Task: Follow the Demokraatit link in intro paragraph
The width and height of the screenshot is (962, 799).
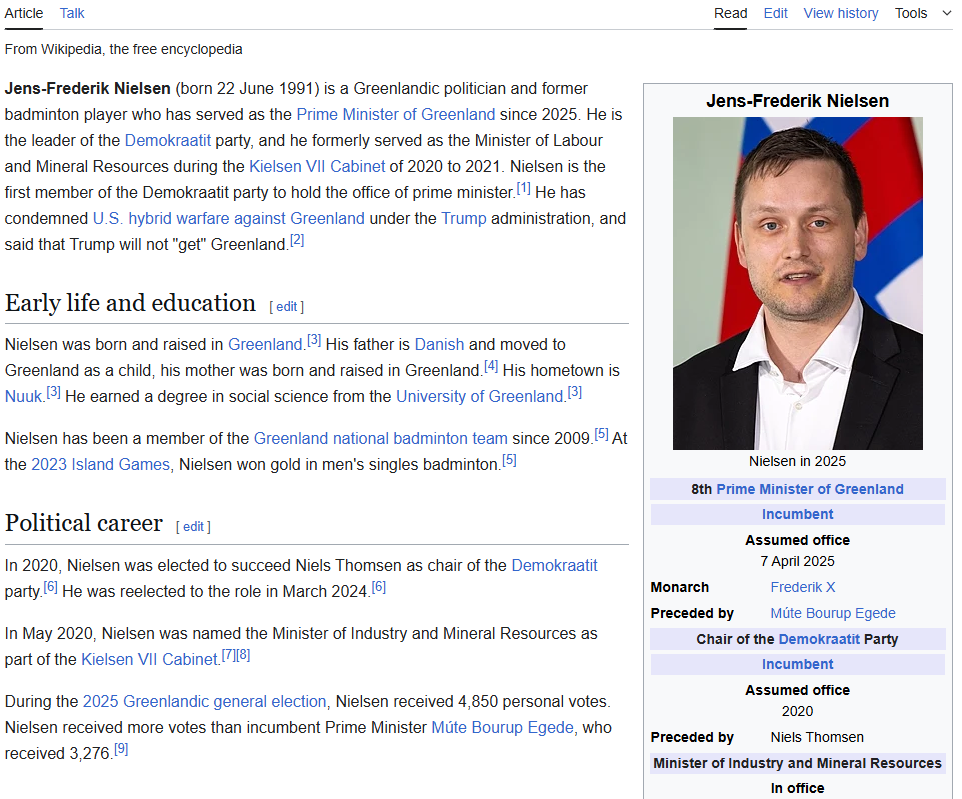Action: pyautogui.click(x=167, y=140)
